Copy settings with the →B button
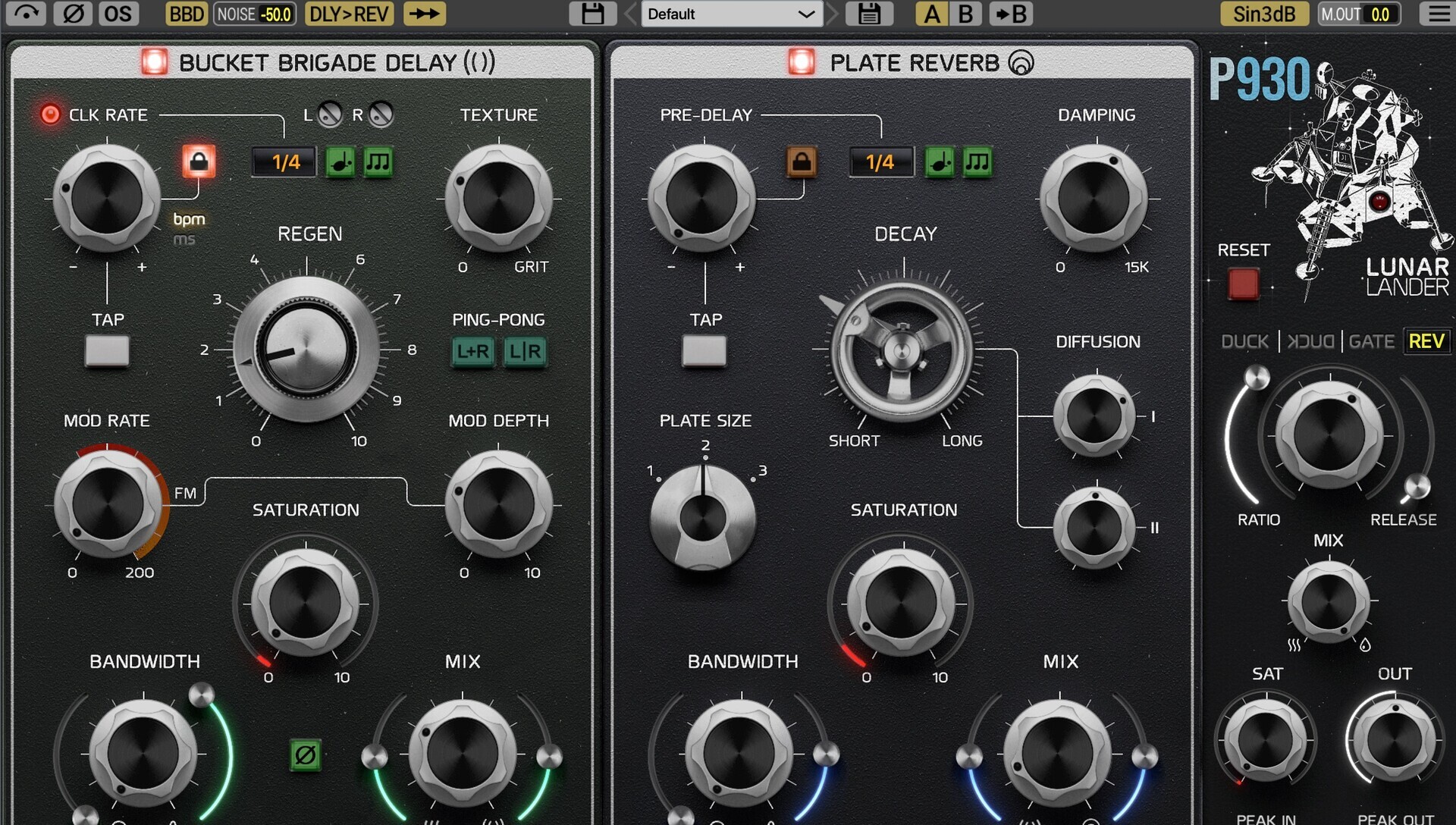This screenshot has height=825, width=1456. pos(1011,14)
